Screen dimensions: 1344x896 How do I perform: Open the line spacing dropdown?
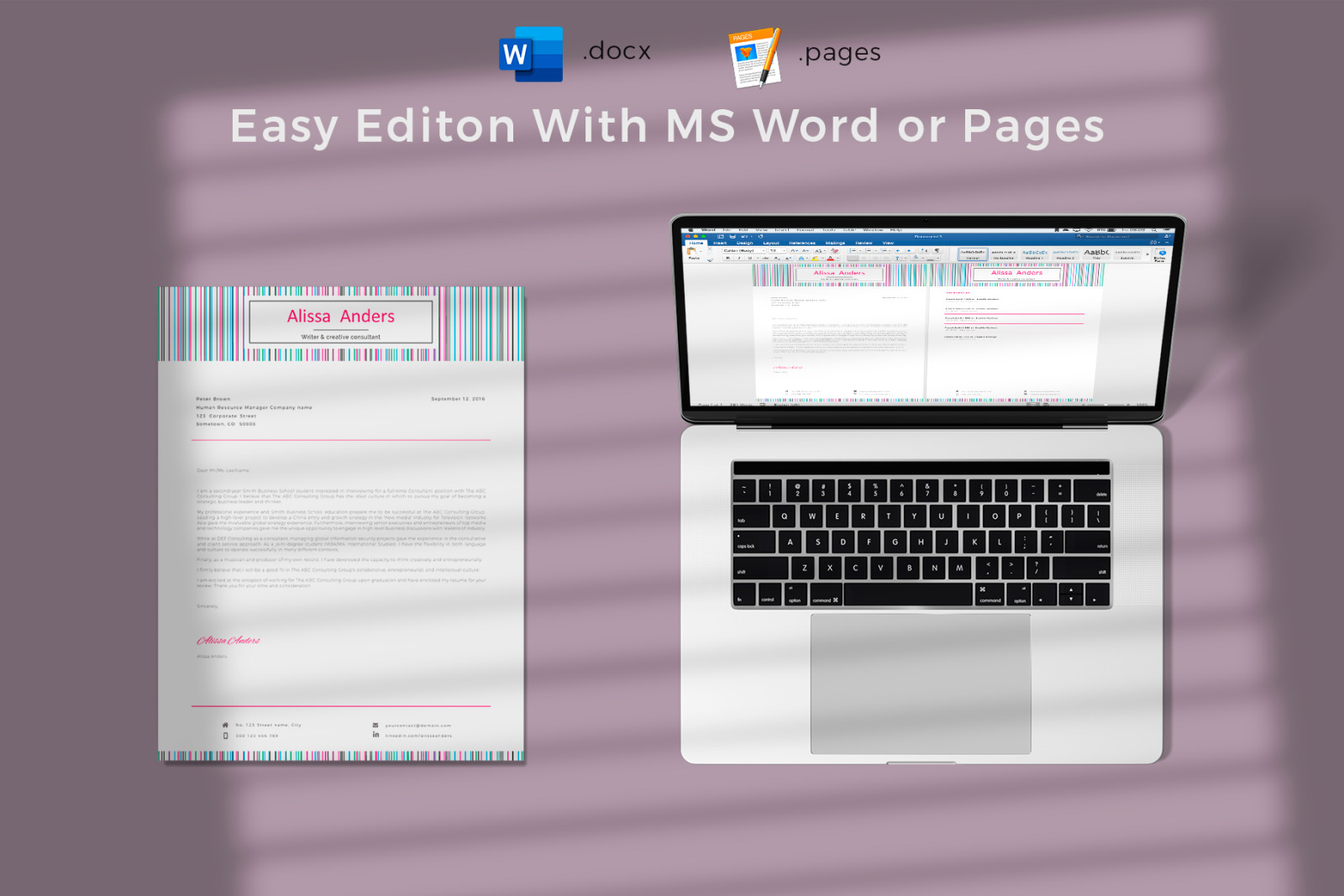900,259
